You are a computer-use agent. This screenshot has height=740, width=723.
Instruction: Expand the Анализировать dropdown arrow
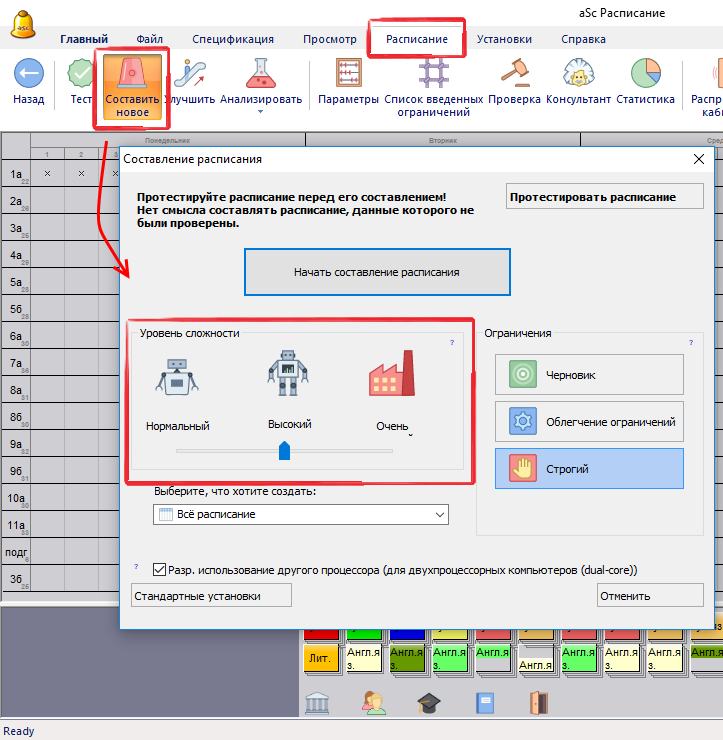coord(260,112)
